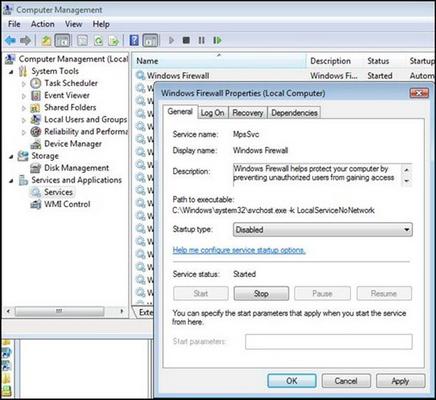
Task: Select Event Viewer icon in tree
Action: 36,95
